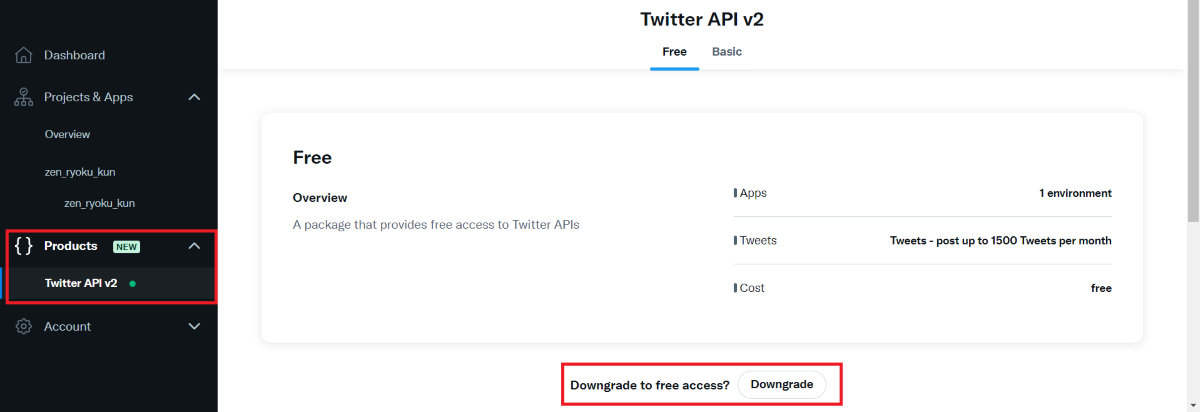Click the Account menu label

coord(67,327)
